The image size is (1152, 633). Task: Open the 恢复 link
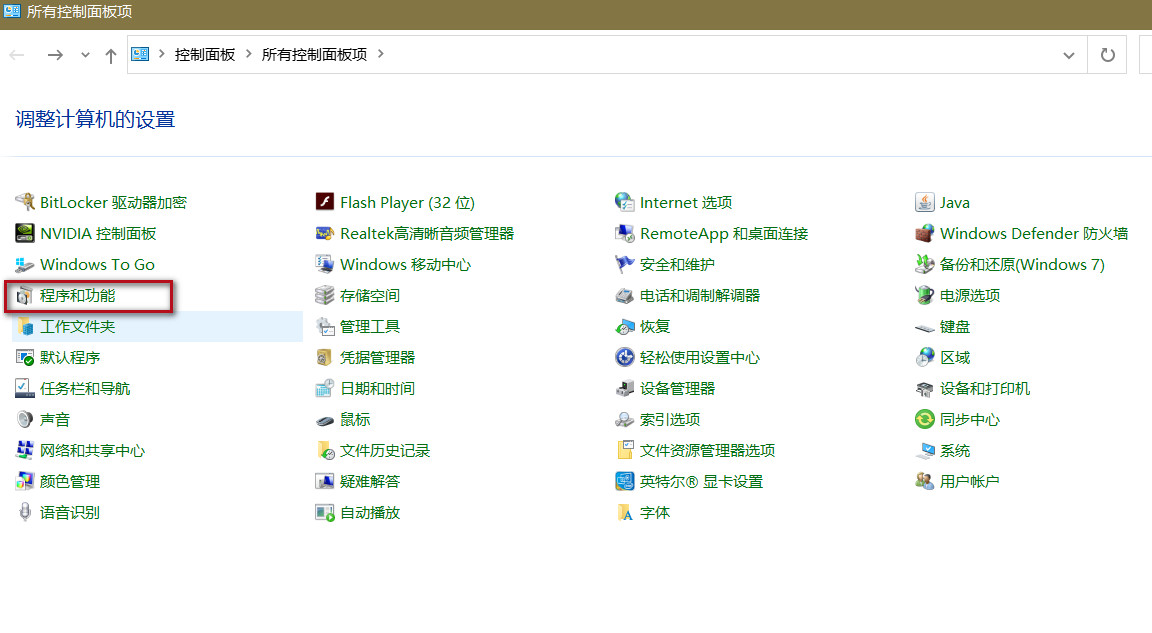[x=655, y=326]
